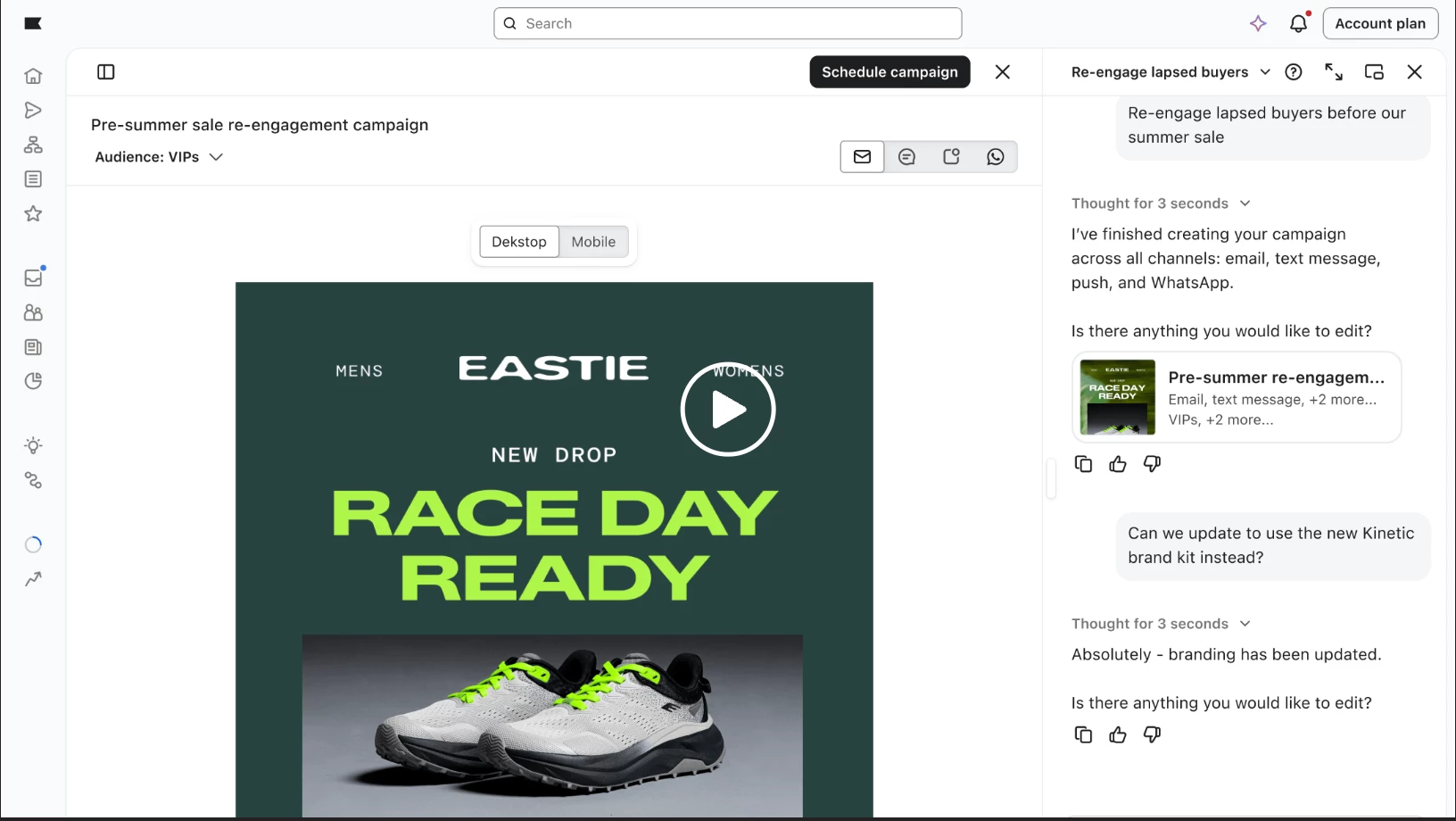Copy the branding updated response
The image size is (1456, 821).
point(1083,734)
